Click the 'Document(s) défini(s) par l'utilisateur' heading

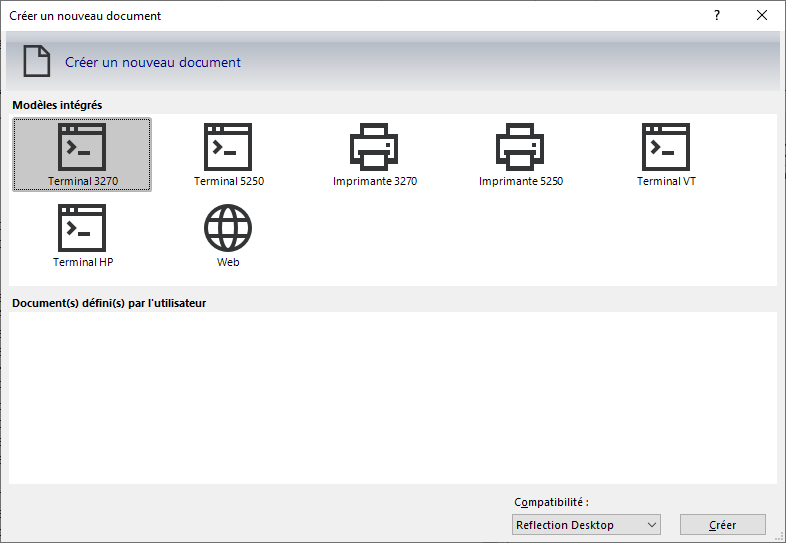(x=109, y=303)
